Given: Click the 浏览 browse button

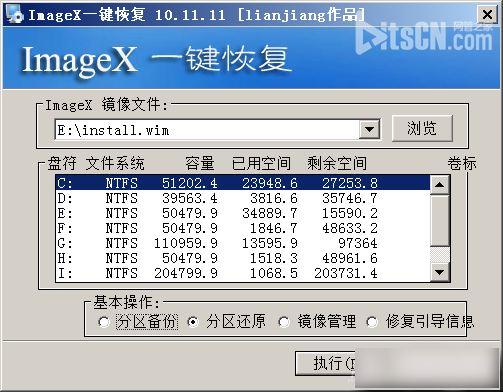Looking at the screenshot, I should pos(422,128).
